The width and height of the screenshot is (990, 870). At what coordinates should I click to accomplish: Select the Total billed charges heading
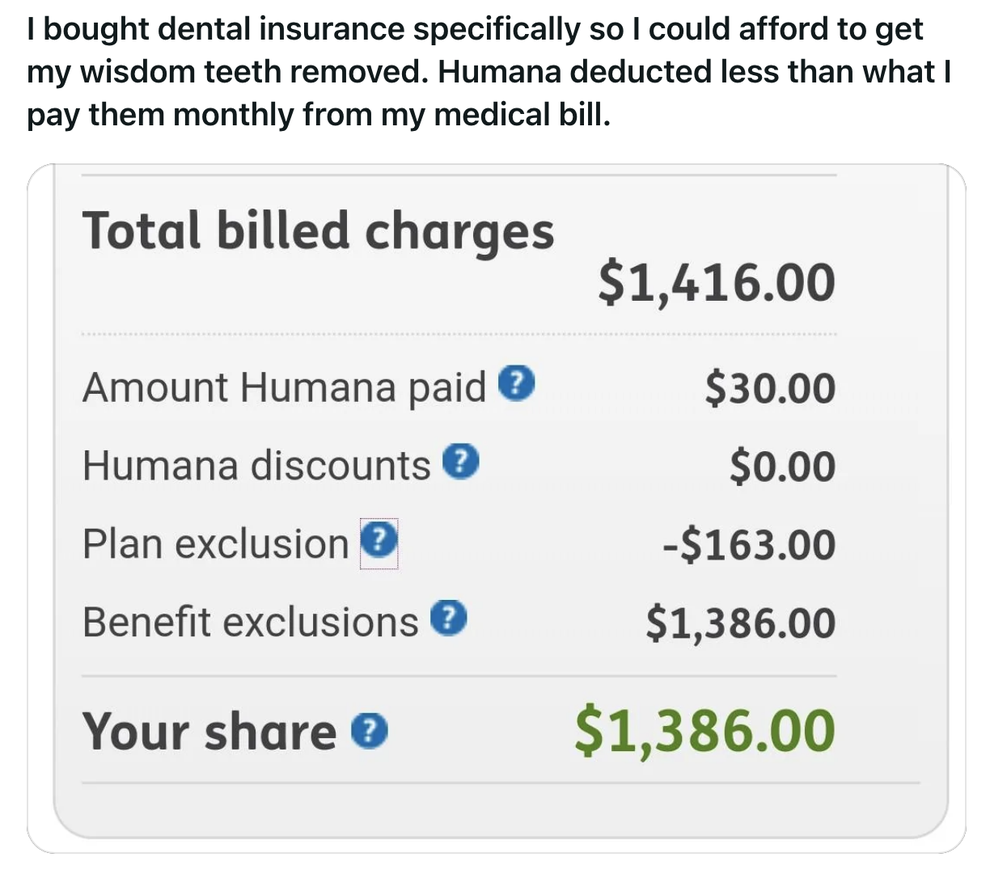[320, 231]
